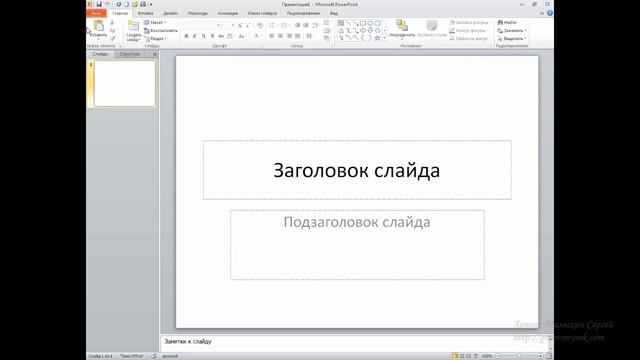Select the right arrow shape in gallery
The image size is (640, 360).
click(x=363, y=31)
